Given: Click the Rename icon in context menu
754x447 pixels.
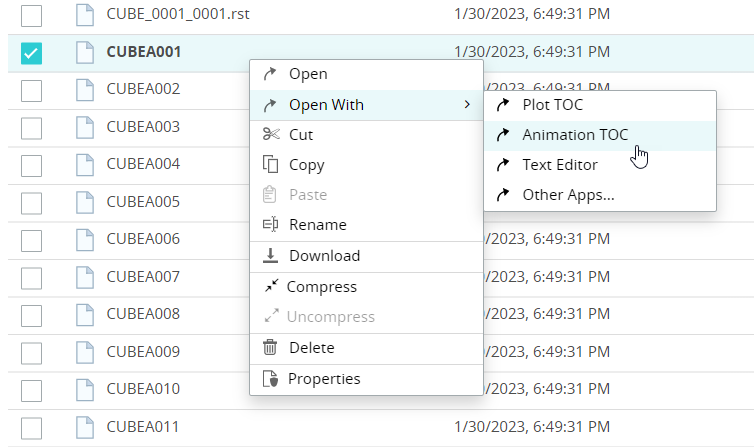Looking at the screenshot, I should 270,225.
